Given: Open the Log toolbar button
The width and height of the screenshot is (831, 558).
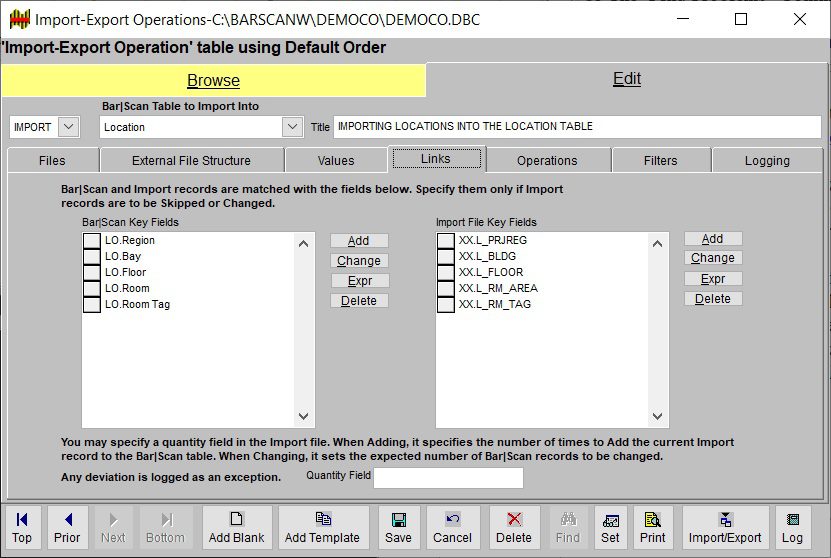Looking at the screenshot, I should click(792, 527).
